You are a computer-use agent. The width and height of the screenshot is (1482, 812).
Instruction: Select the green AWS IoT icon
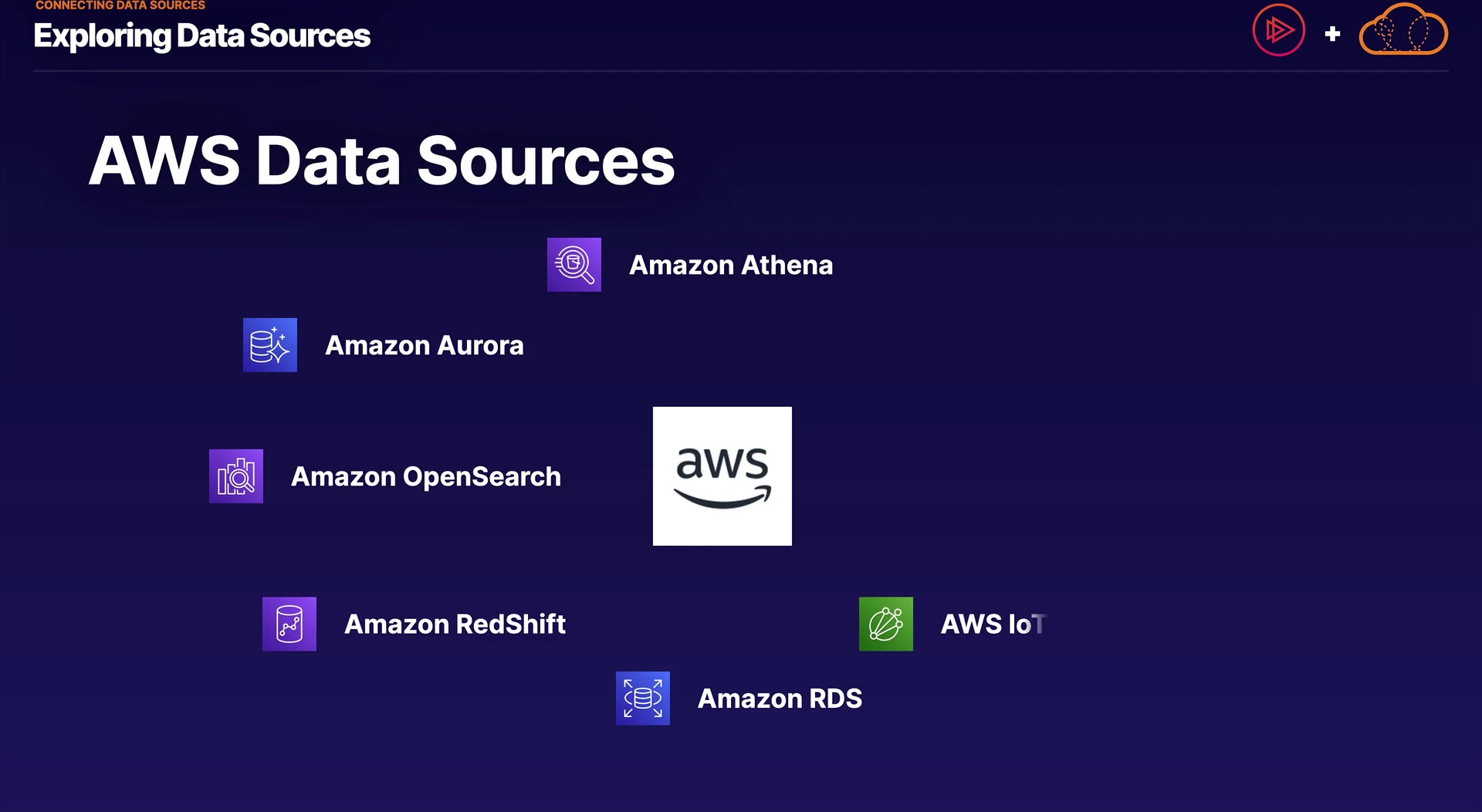pyautogui.click(x=885, y=624)
